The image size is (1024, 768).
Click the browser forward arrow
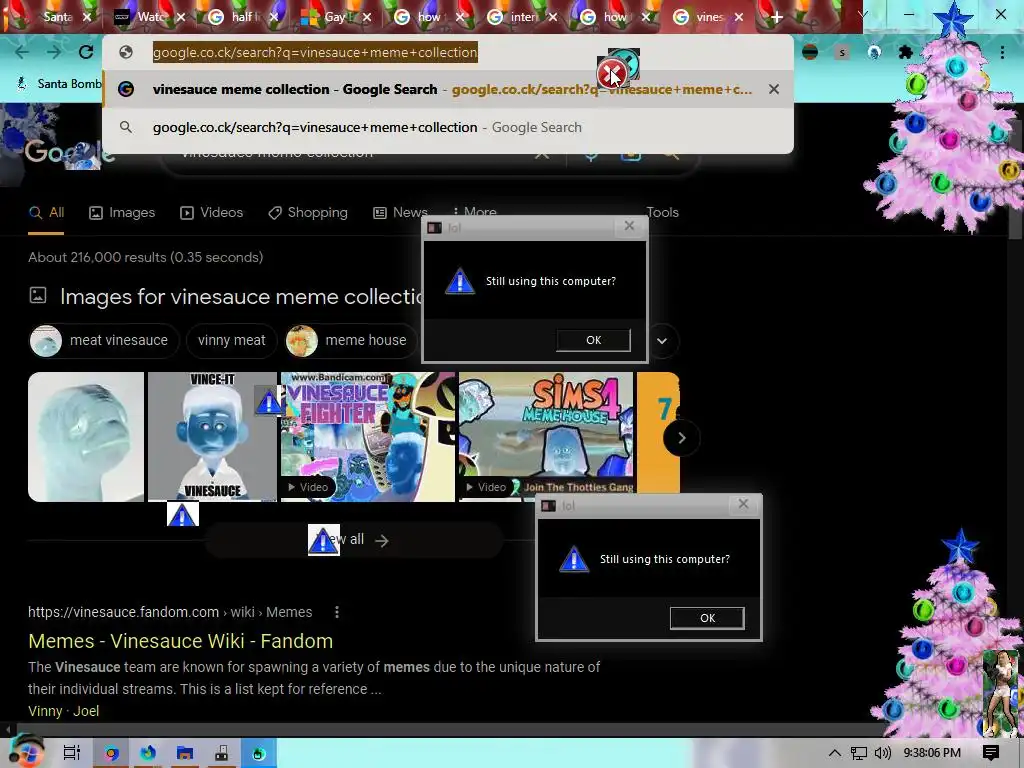pyautogui.click(x=54, y=52)
